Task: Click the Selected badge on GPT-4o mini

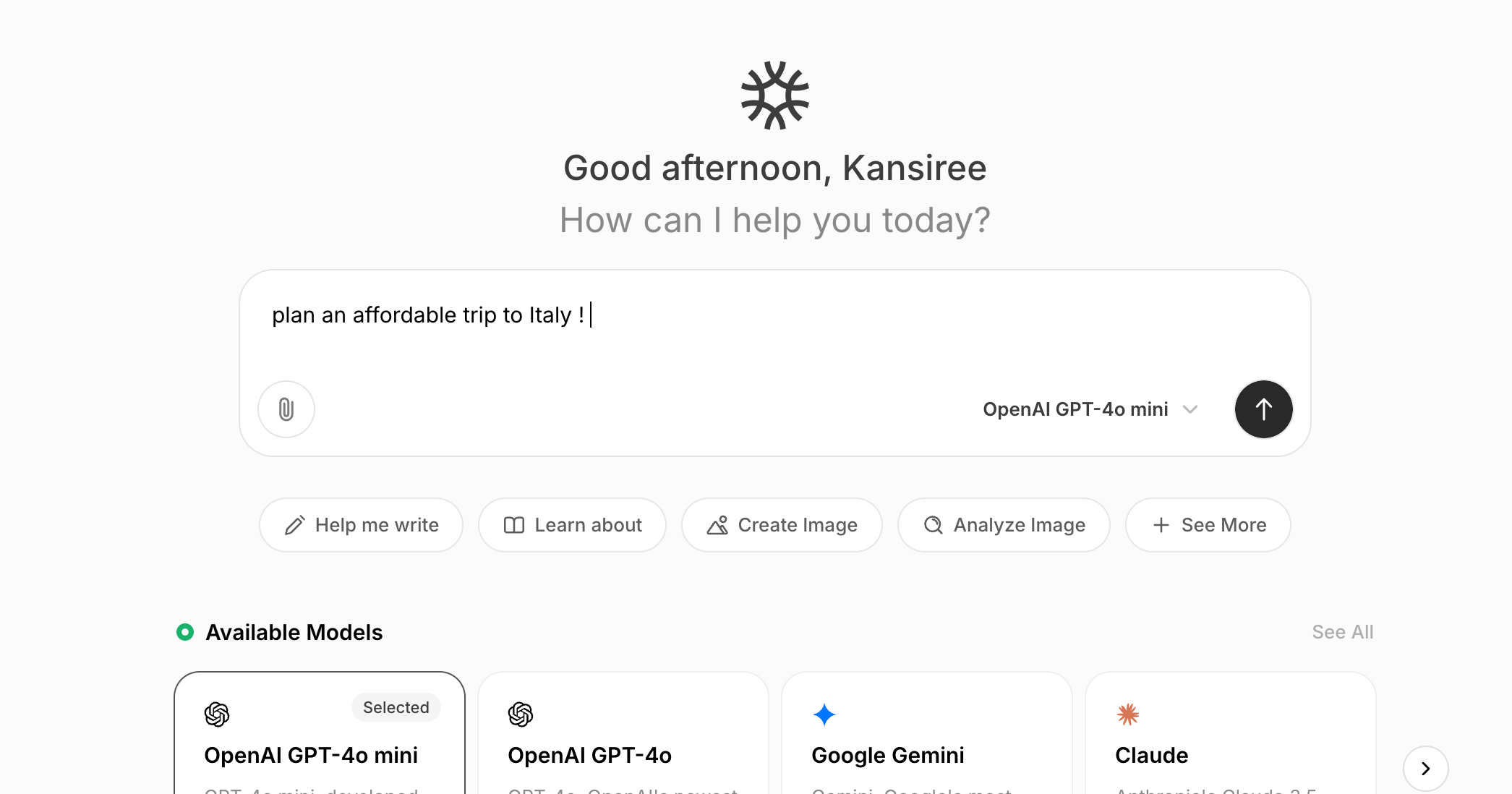Action: click(396, 707)
